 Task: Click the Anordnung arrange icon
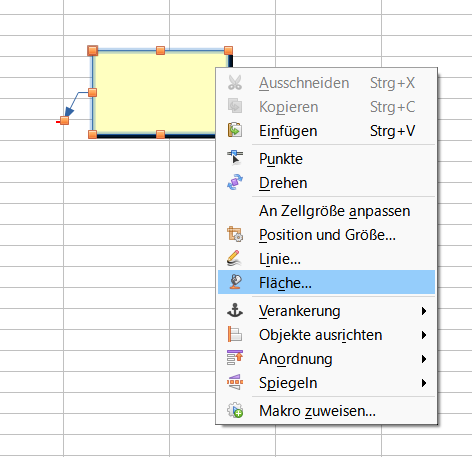(x=235, y=358)
